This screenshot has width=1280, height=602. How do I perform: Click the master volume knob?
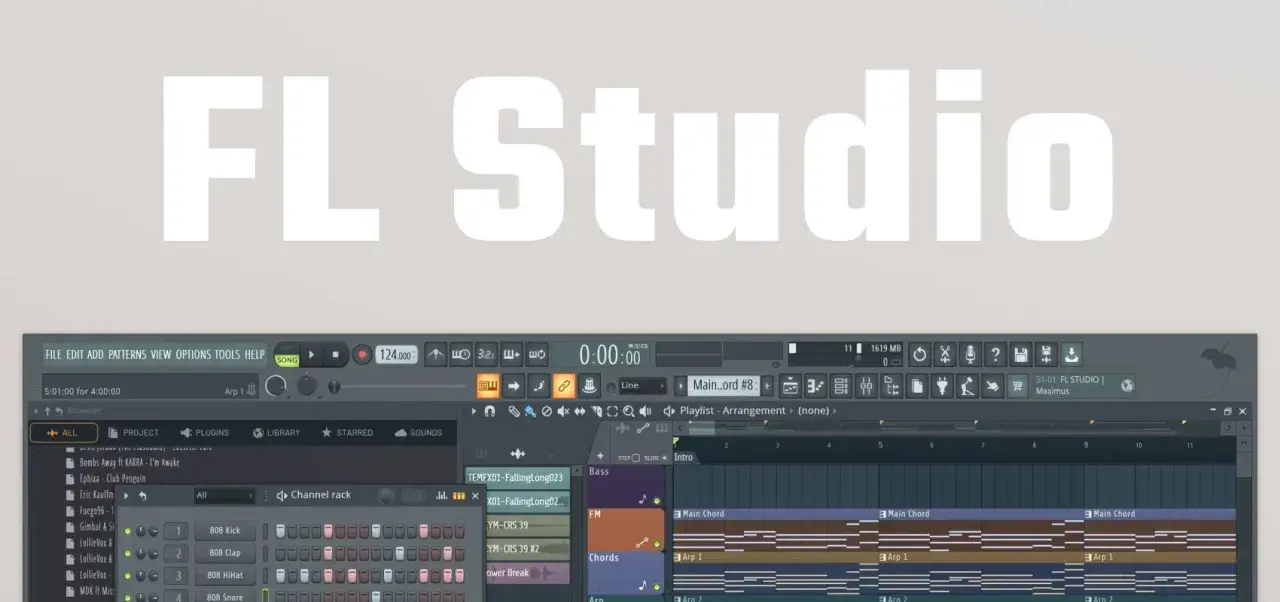pyautogui.click(x=275, y=385)
